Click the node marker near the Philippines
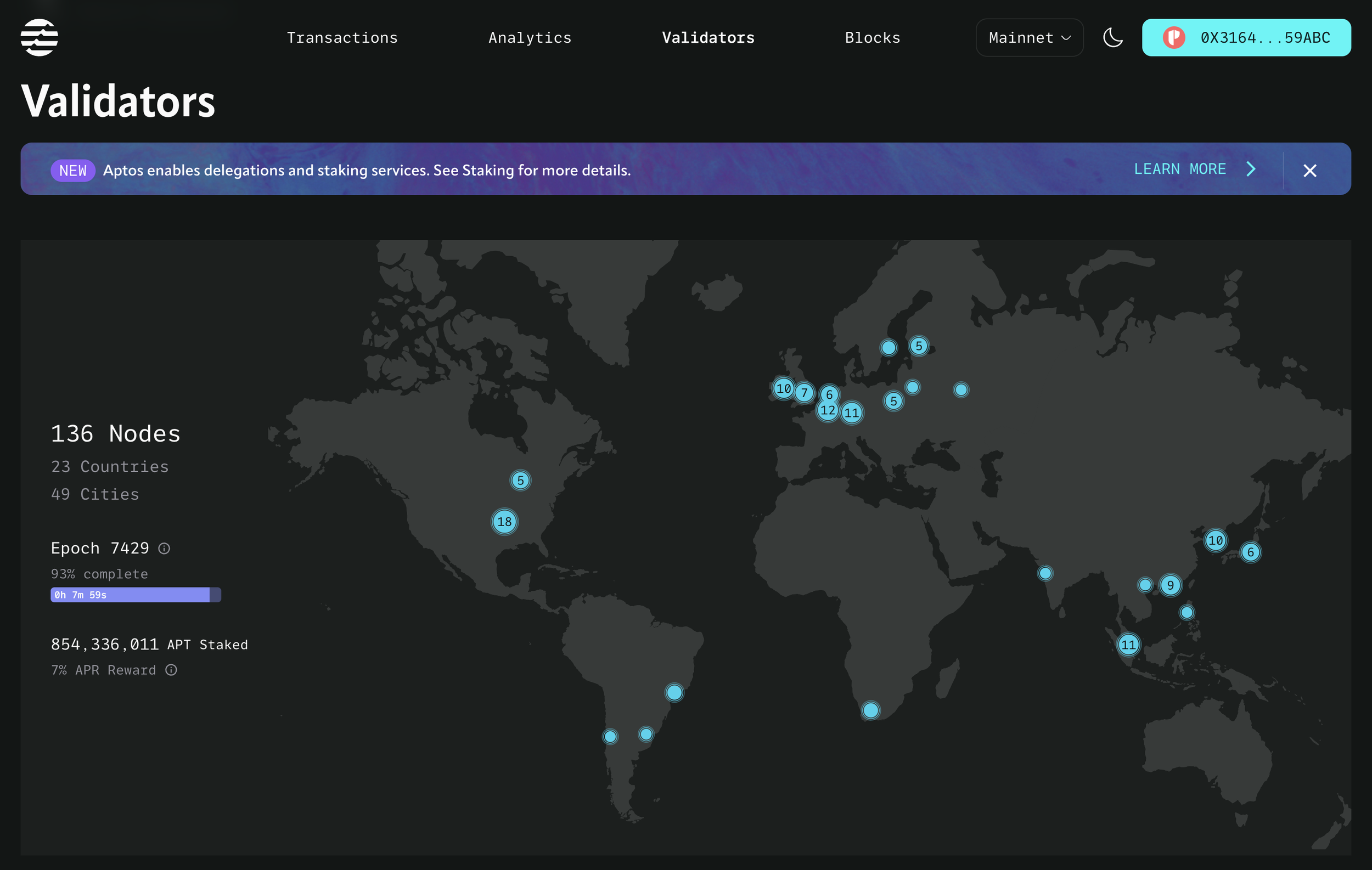The width and height of the screenshot is (1372, 870). (1187, 612)
